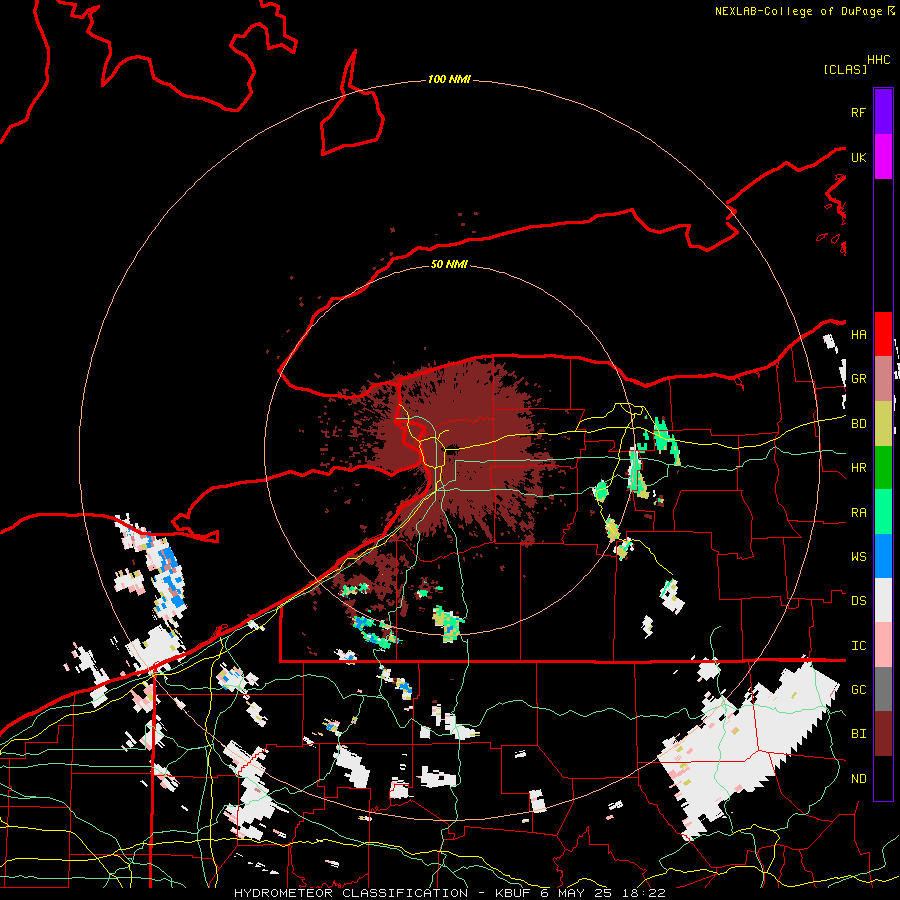Click the WS legend label
Viewport: 900px width, 900px height.
[x=858, y=557]
